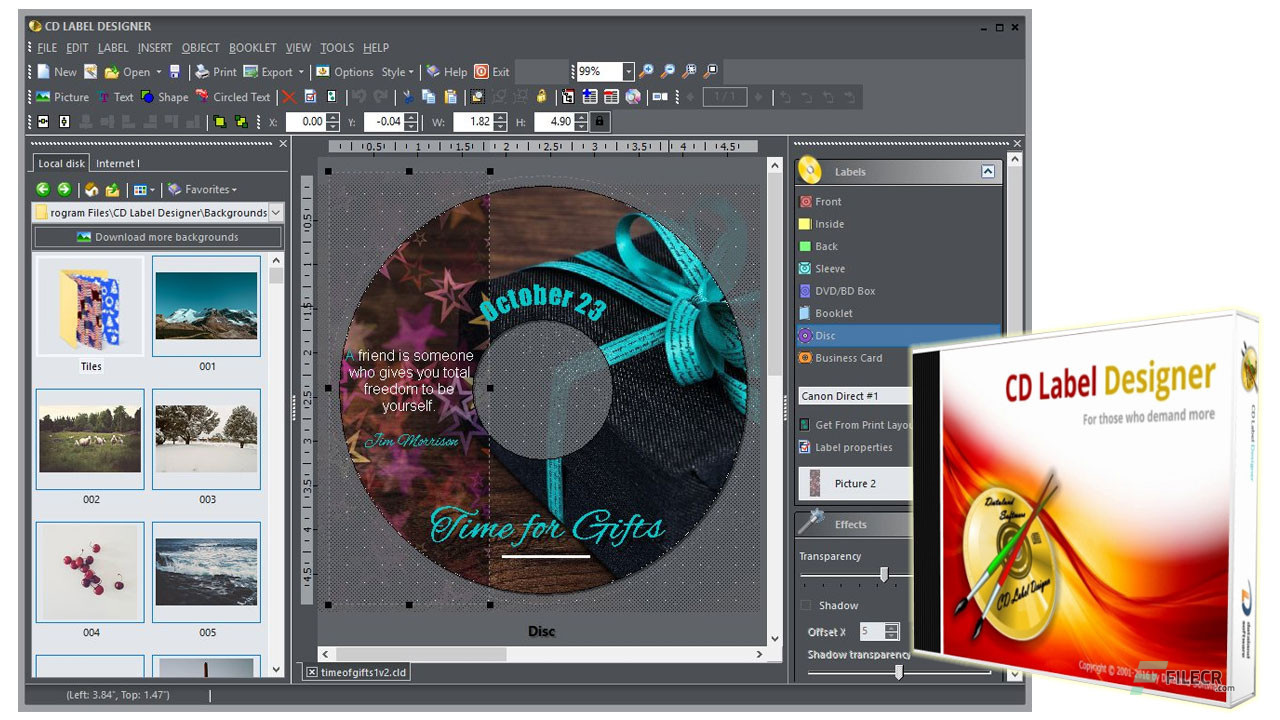Click the green forward arrow in browser panel
This screenshot has height=720, width=1280.
(64, 189)
